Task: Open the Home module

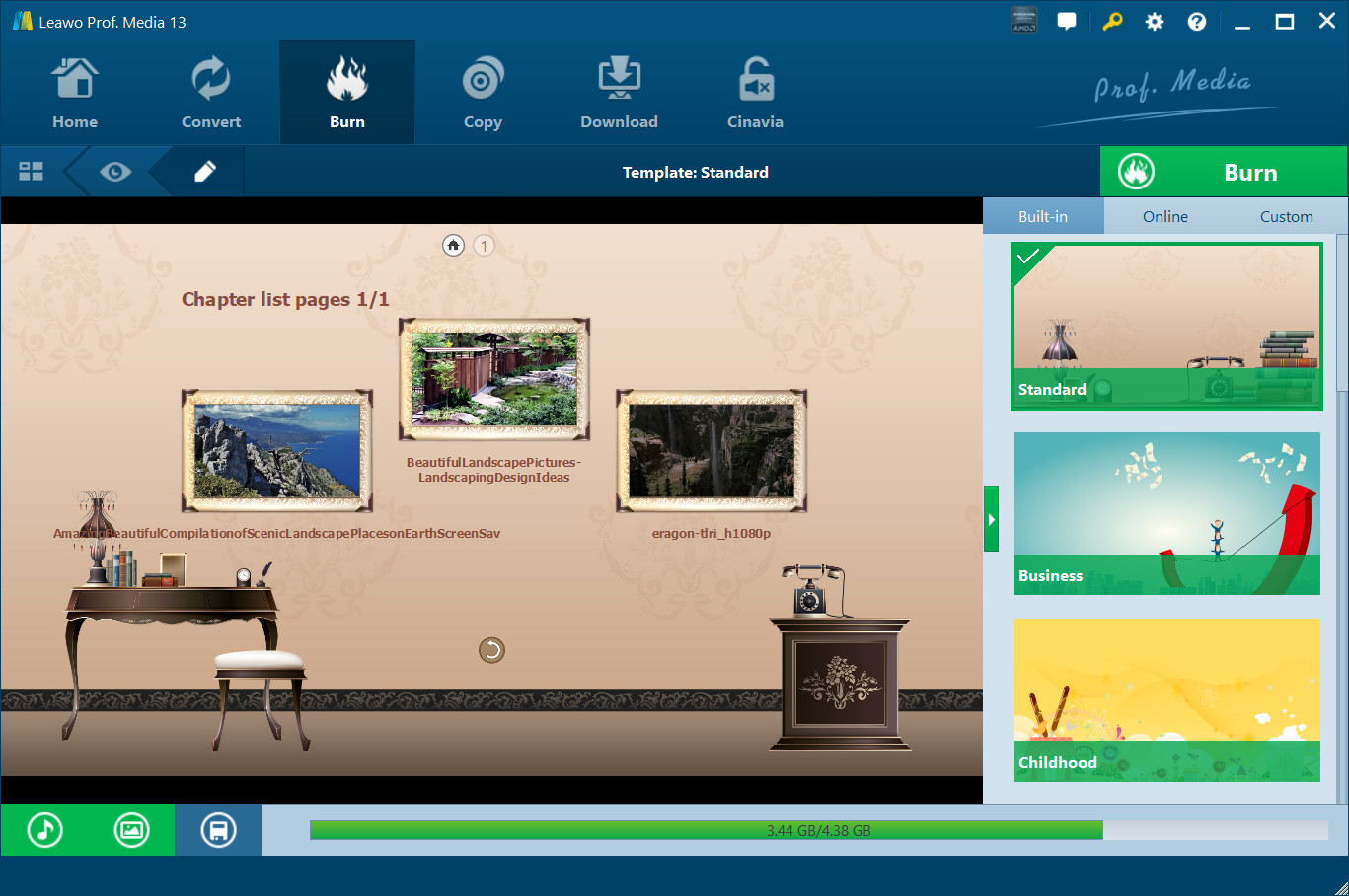Action: point(75,94)
